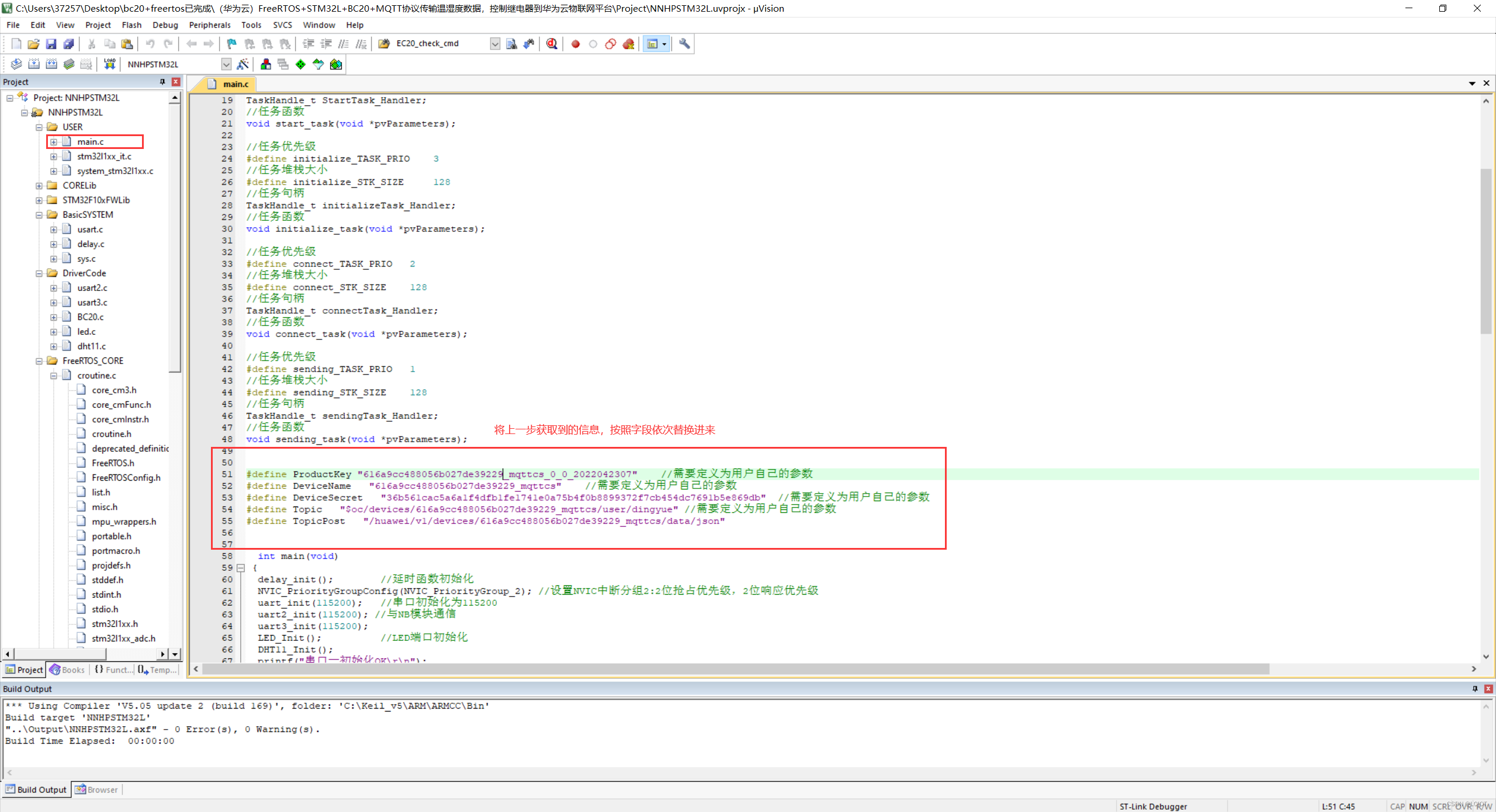Expand the CORELib folder
The height and width of the screenshot is (812, 1496).
pos(39,185)
